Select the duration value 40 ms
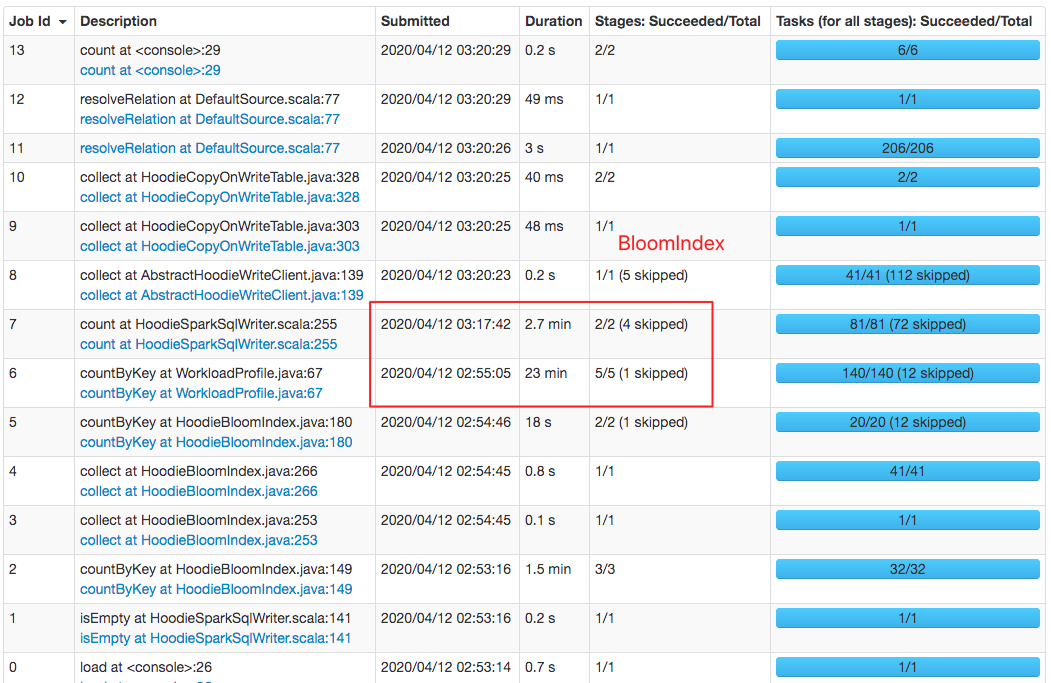Viewport: 1051px width, 683px height. coord(544,177)
